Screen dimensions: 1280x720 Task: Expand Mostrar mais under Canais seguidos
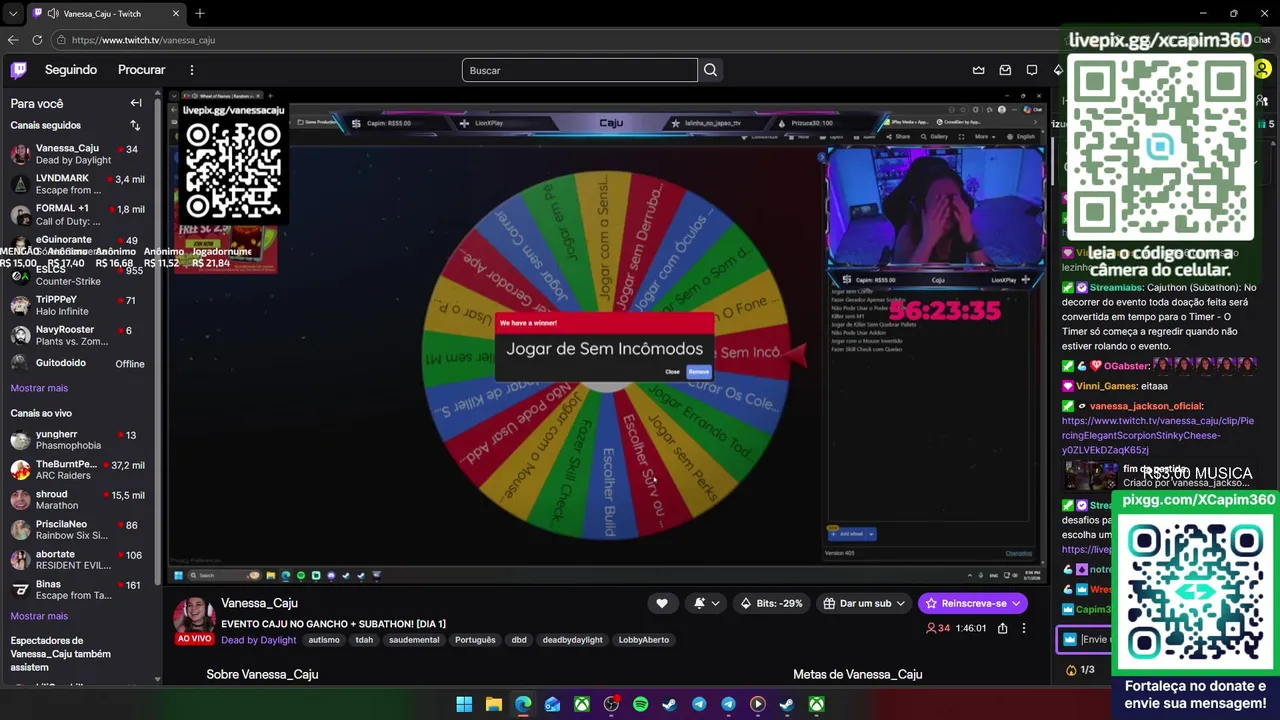pyautogui.click(x=39, y=388)
